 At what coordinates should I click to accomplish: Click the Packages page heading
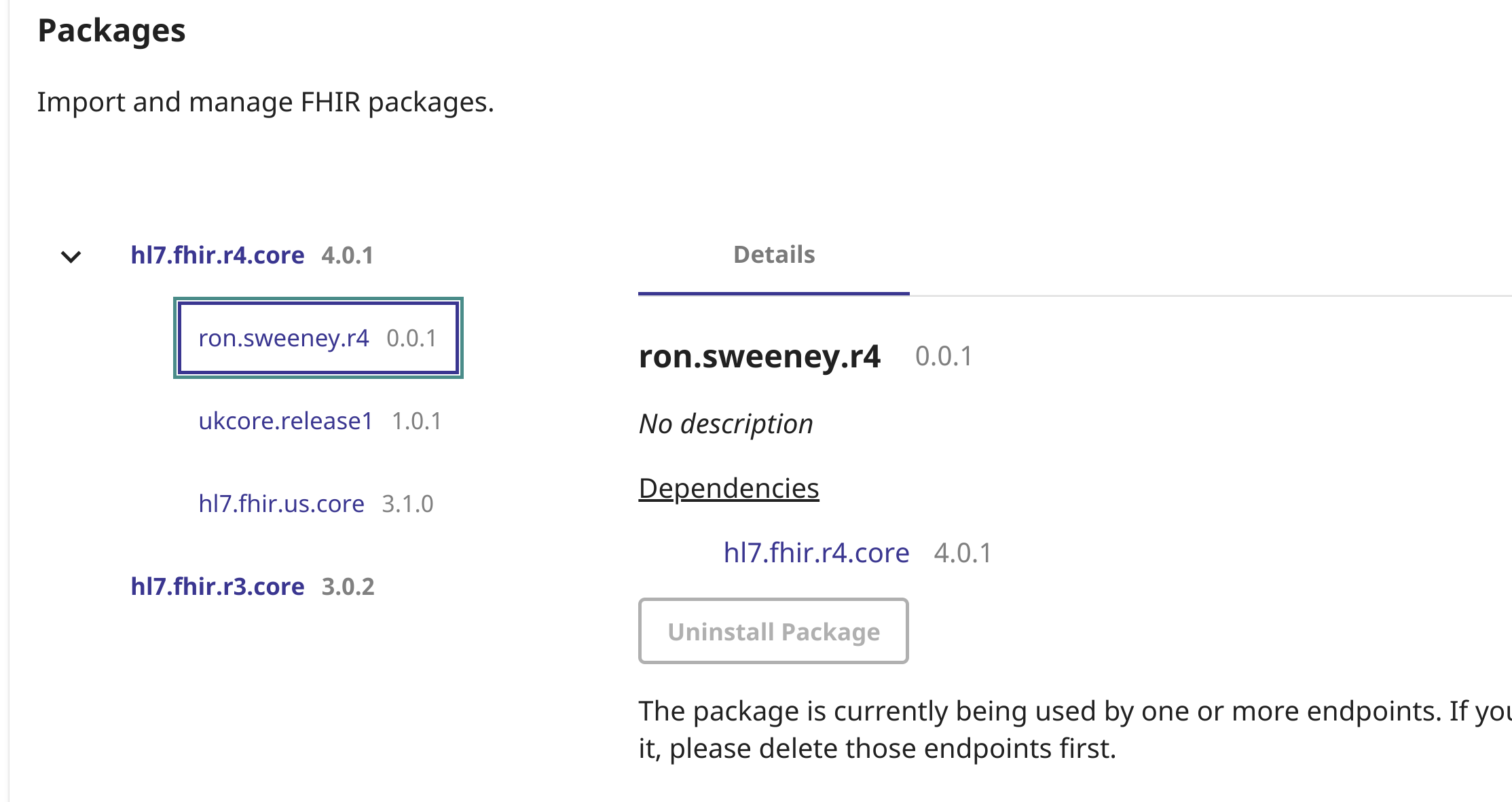click(111, 31)
